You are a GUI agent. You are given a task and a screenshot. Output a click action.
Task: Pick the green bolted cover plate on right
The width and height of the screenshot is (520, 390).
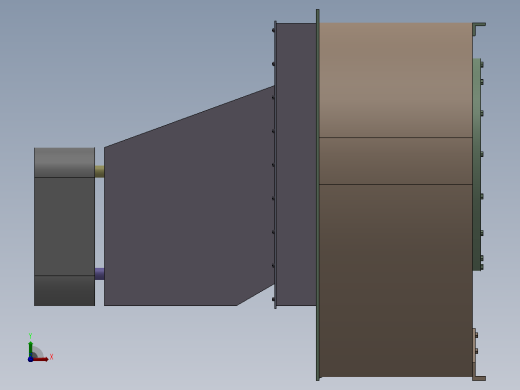click(x=477, y=164)
